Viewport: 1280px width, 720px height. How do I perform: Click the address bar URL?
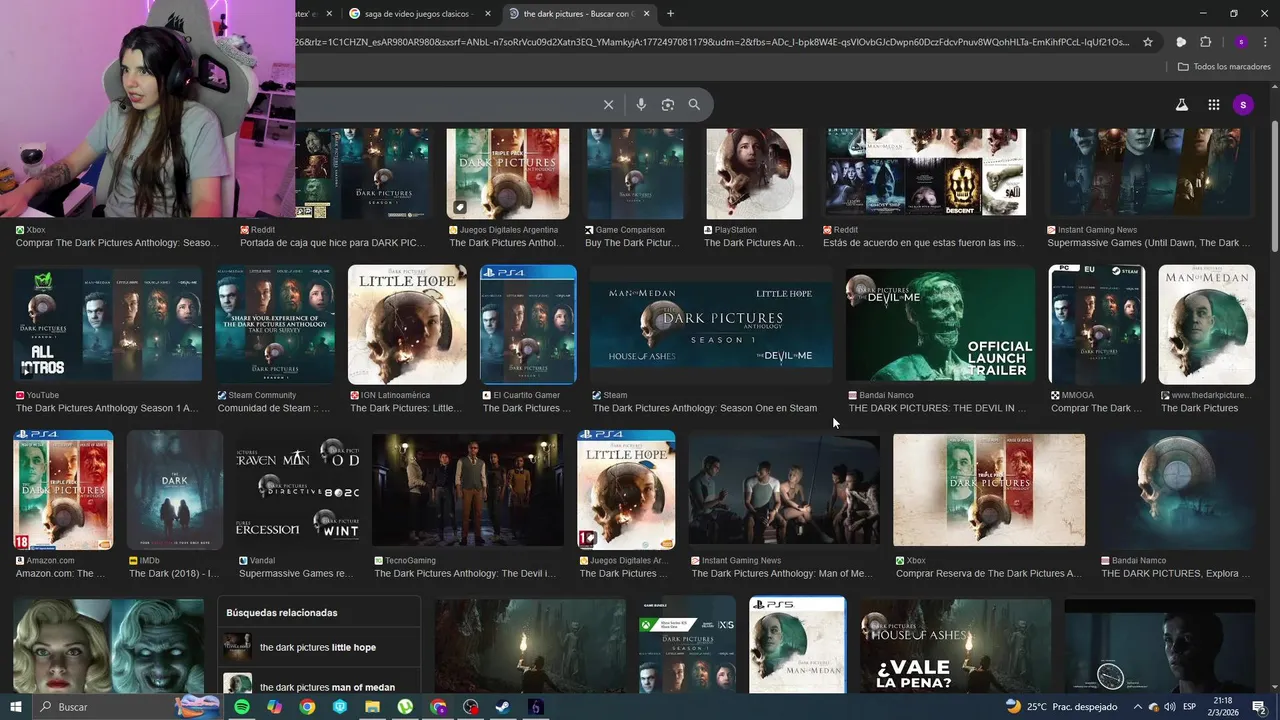(712, 42)
